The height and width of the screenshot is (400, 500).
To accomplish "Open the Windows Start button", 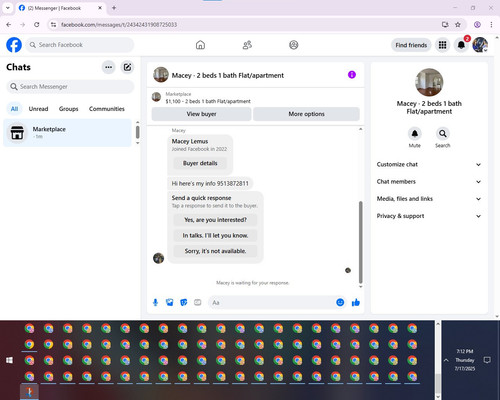I will pyautogui.click(x=9, y=360).
